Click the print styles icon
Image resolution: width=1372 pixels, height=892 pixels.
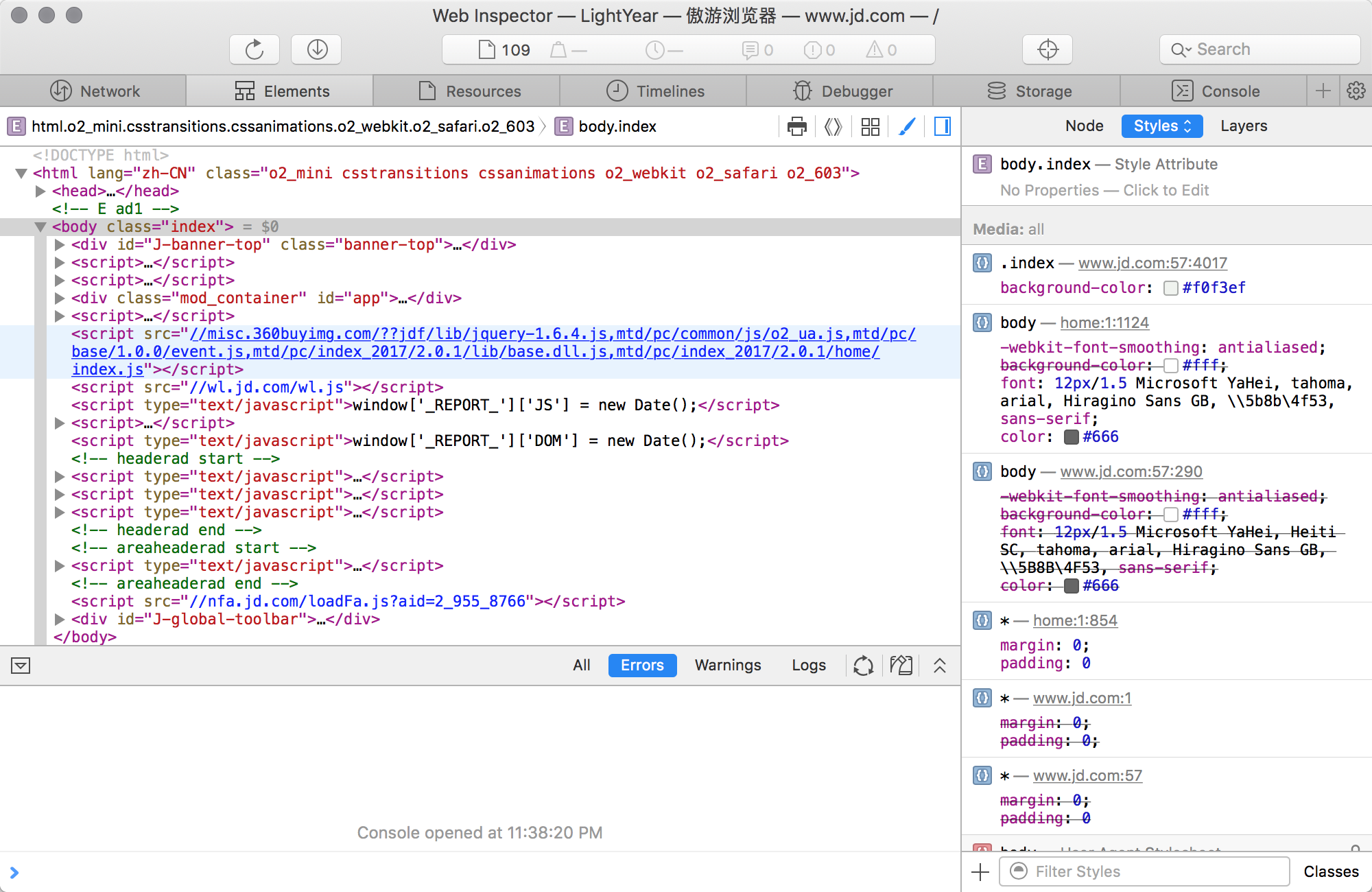click(x=797, y=126)
